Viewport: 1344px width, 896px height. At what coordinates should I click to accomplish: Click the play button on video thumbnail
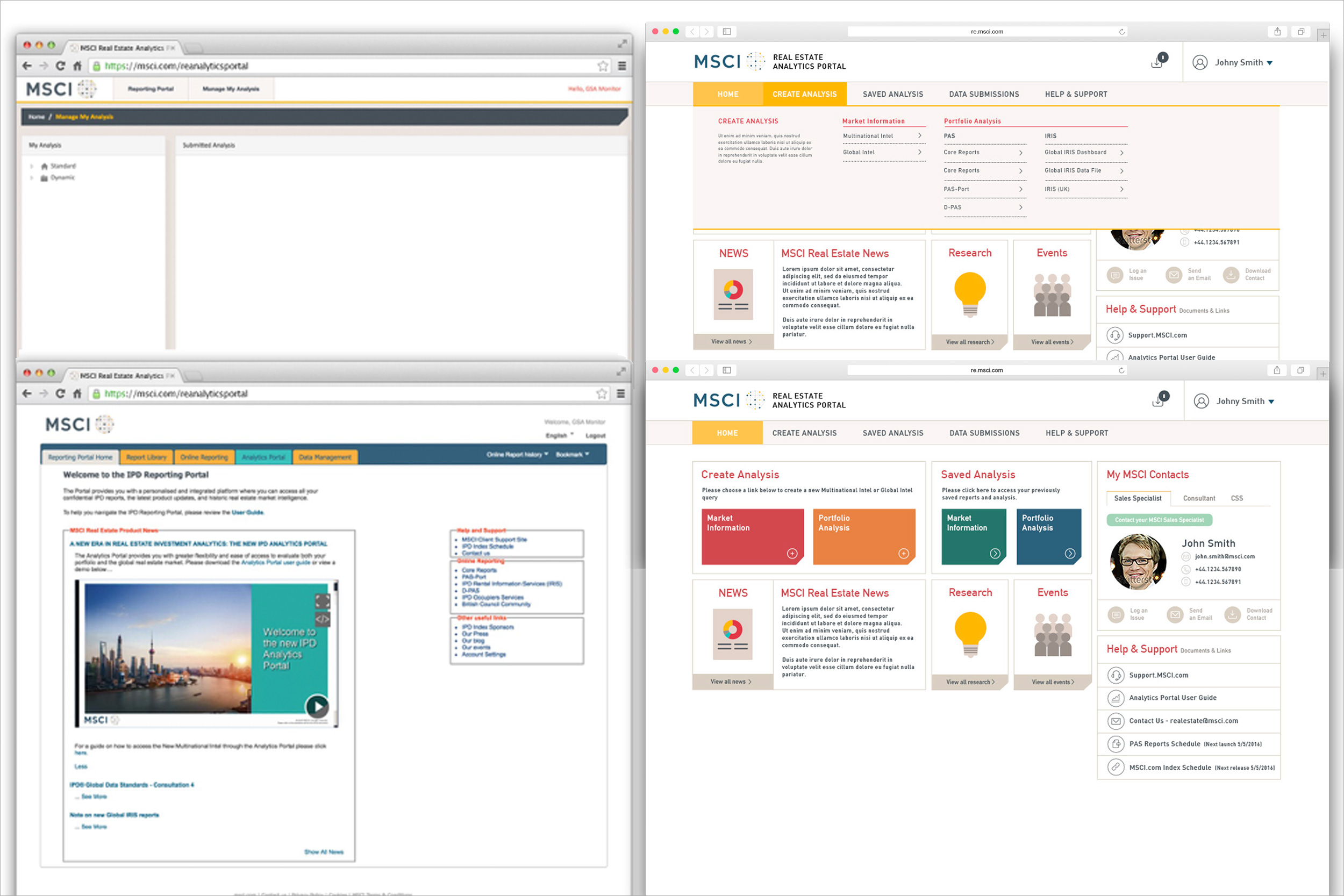click(317, 706)
